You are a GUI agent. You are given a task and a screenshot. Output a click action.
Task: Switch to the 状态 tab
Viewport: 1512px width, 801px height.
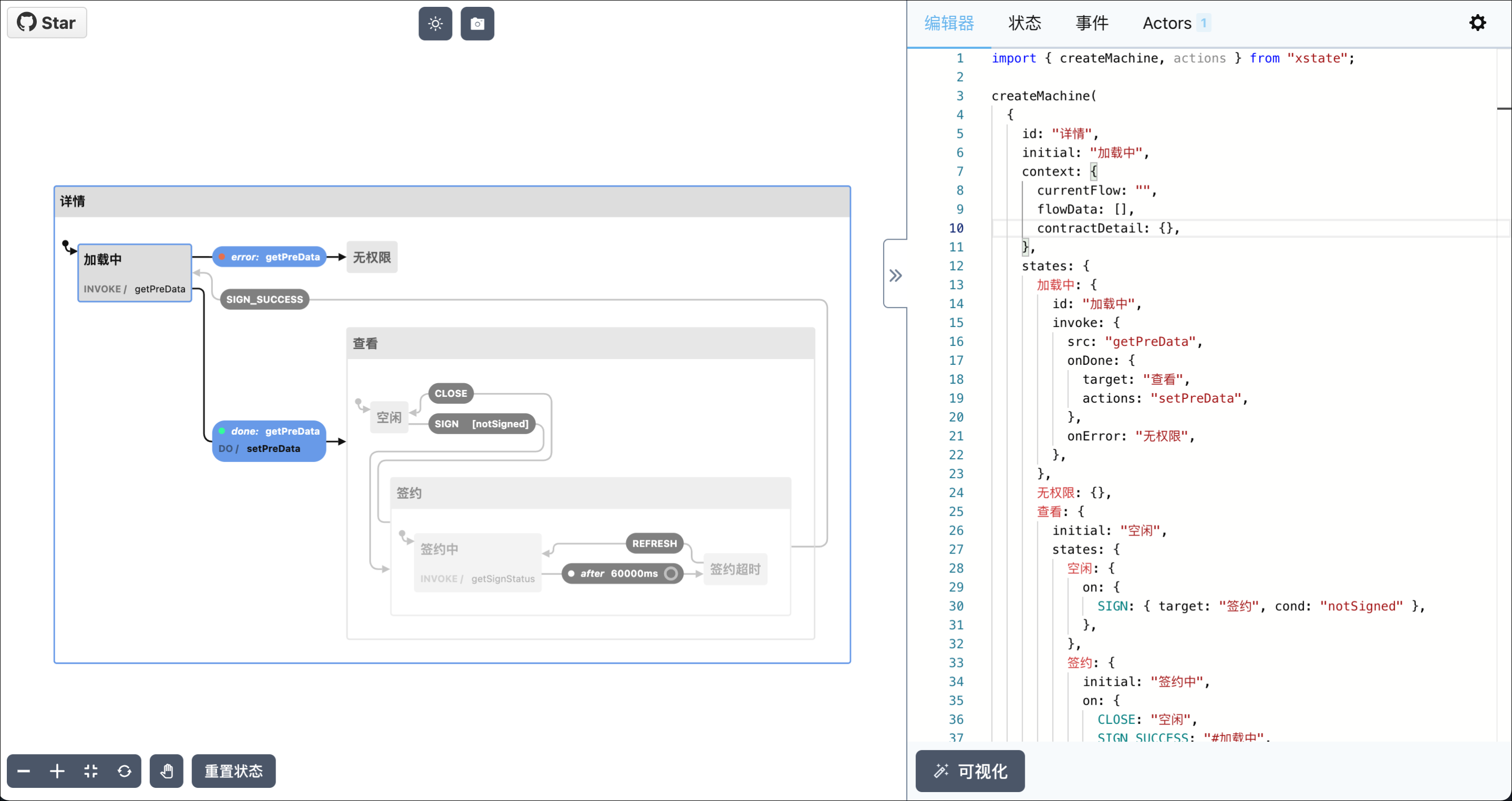click(x=1024, y=23)
